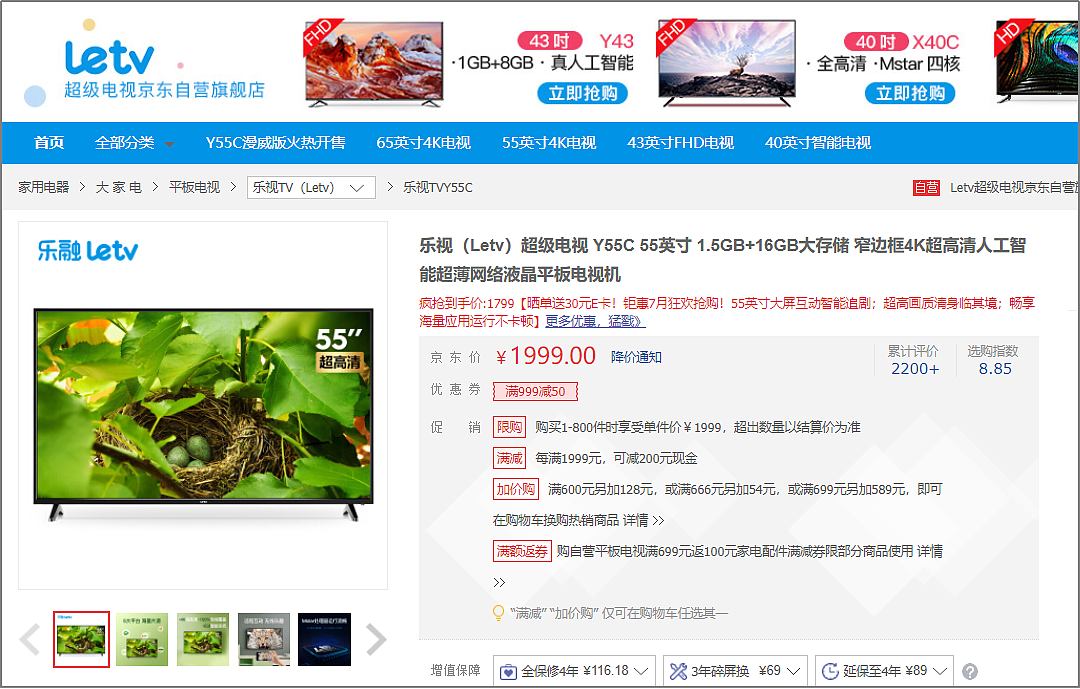The width and height of the screenshot is (1080, 689).
Task: Click 家用电器 breadcrumb
Action: click(43, 187)
